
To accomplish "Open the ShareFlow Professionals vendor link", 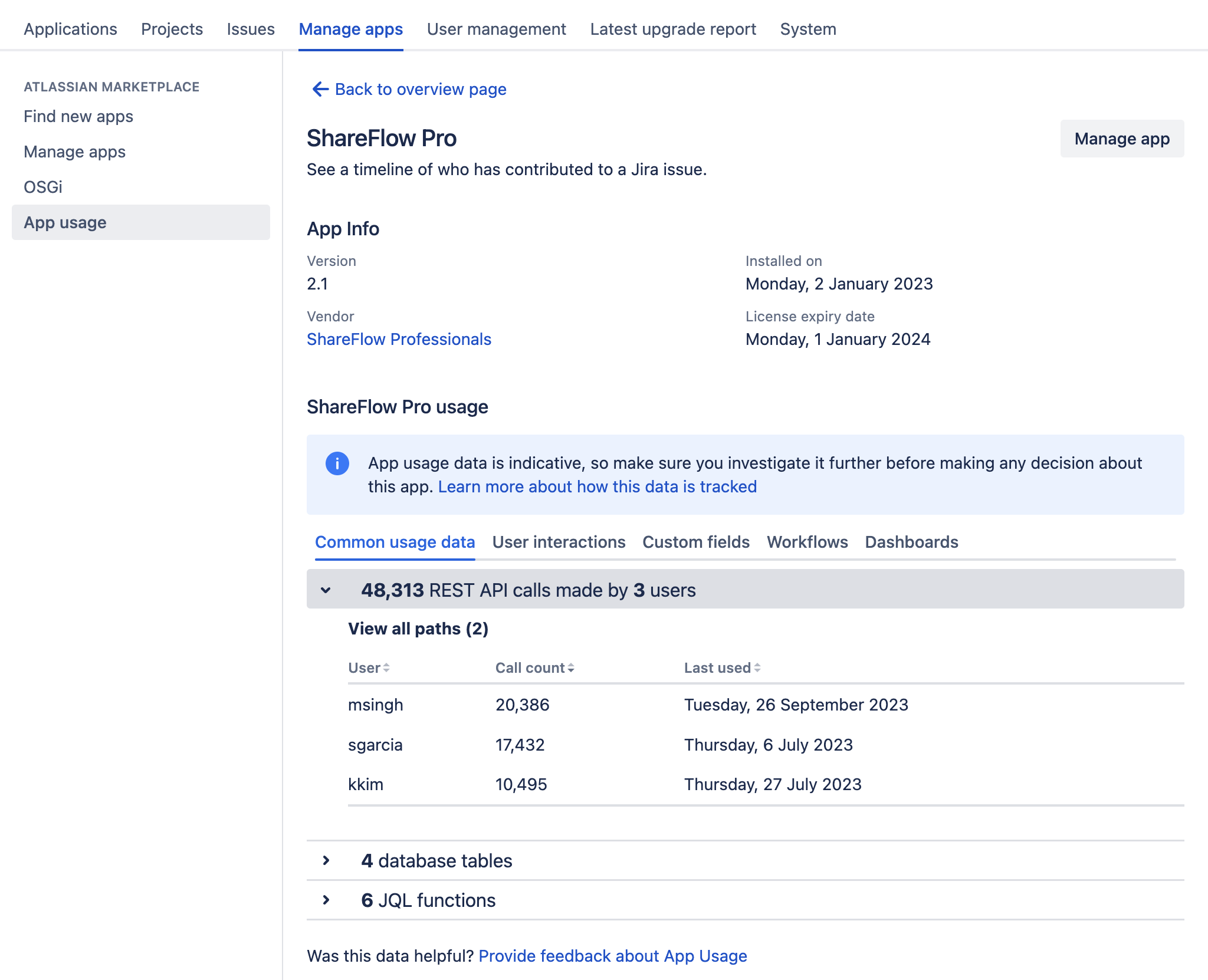I will tap(399, 339).
